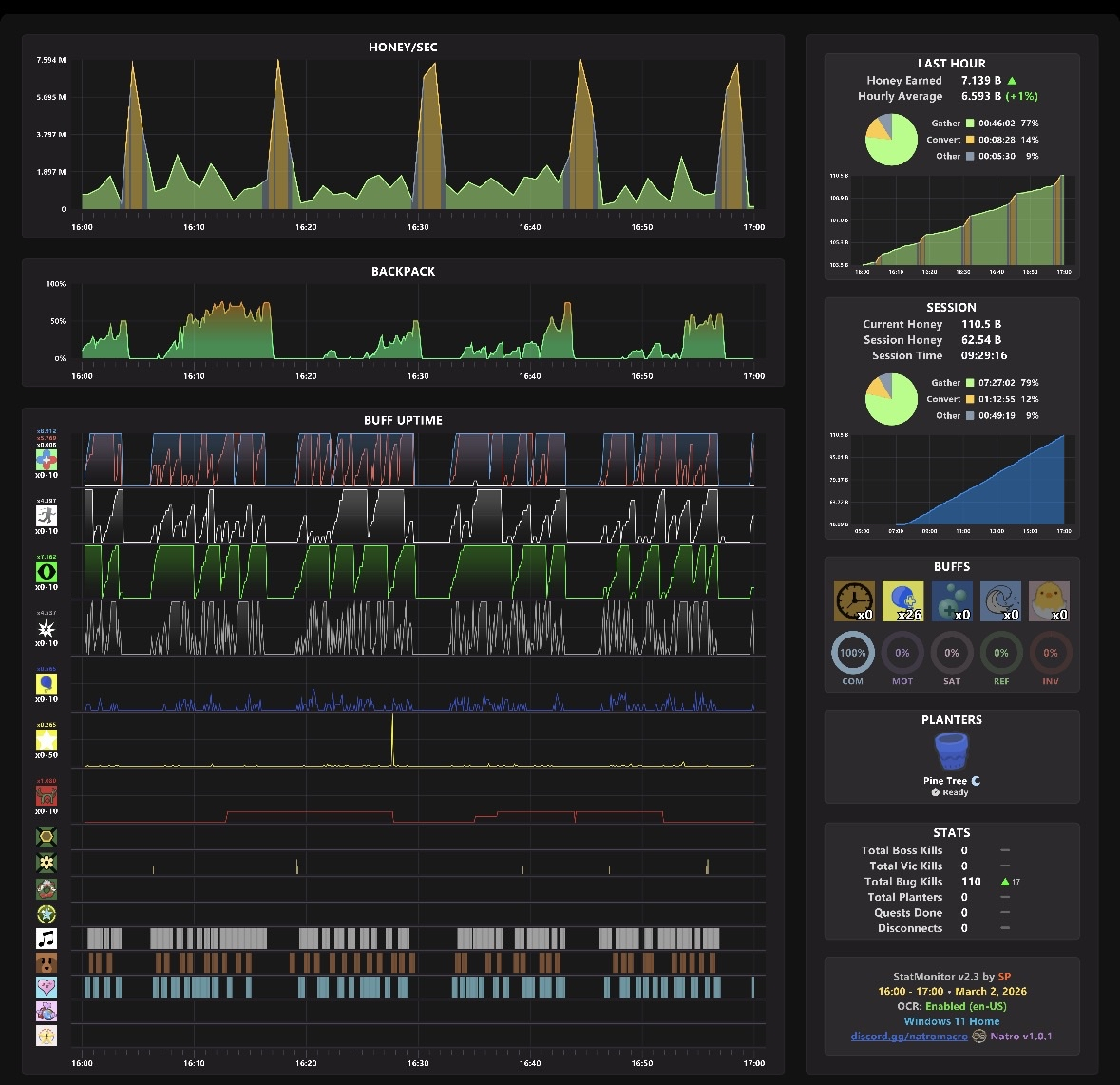Click the pink and blue icon under the heart
The height and width of the screenshot is (1085, 1120).
(x=47, y=1012)
